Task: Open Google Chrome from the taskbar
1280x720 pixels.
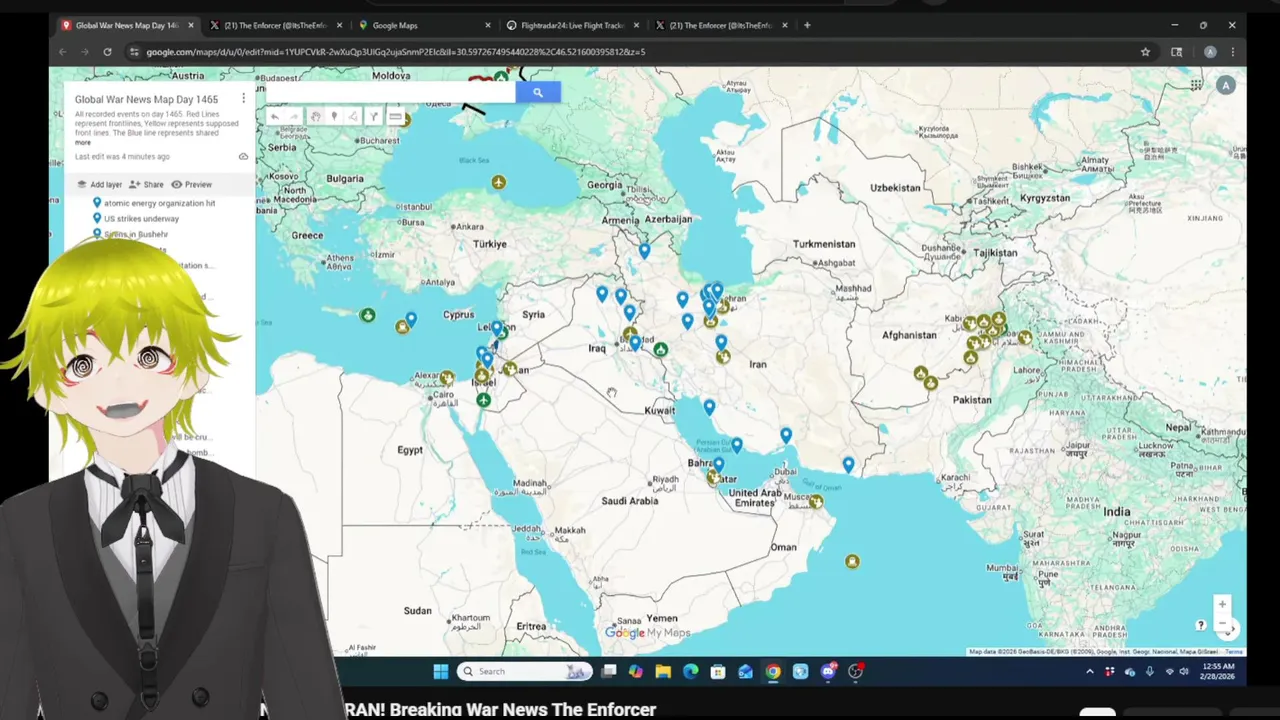Action: (x=773, y=671)
